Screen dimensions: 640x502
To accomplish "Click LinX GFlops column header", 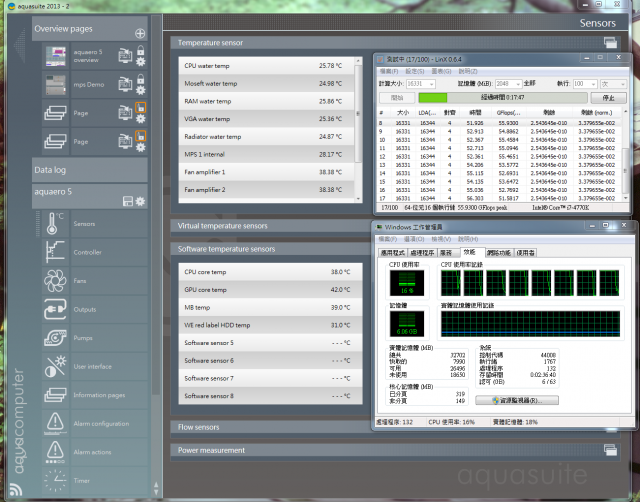I will click(508, 112).
